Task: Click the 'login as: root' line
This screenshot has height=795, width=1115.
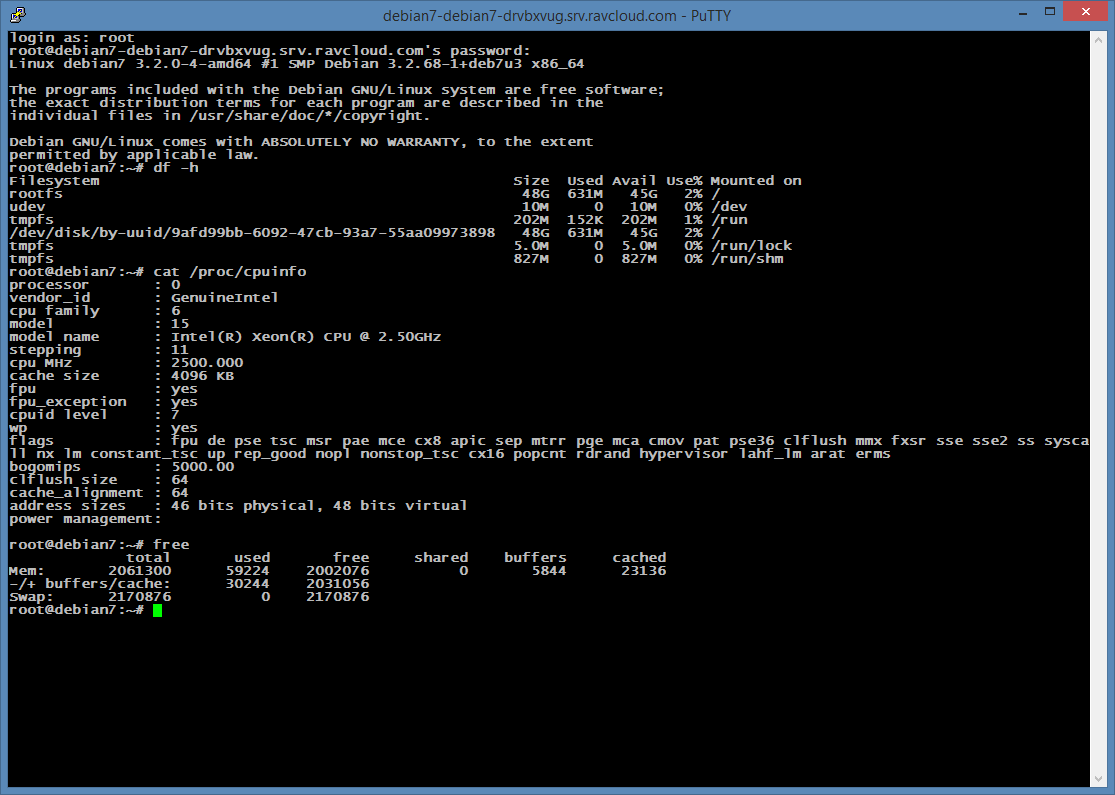Action: pos(71,38)
